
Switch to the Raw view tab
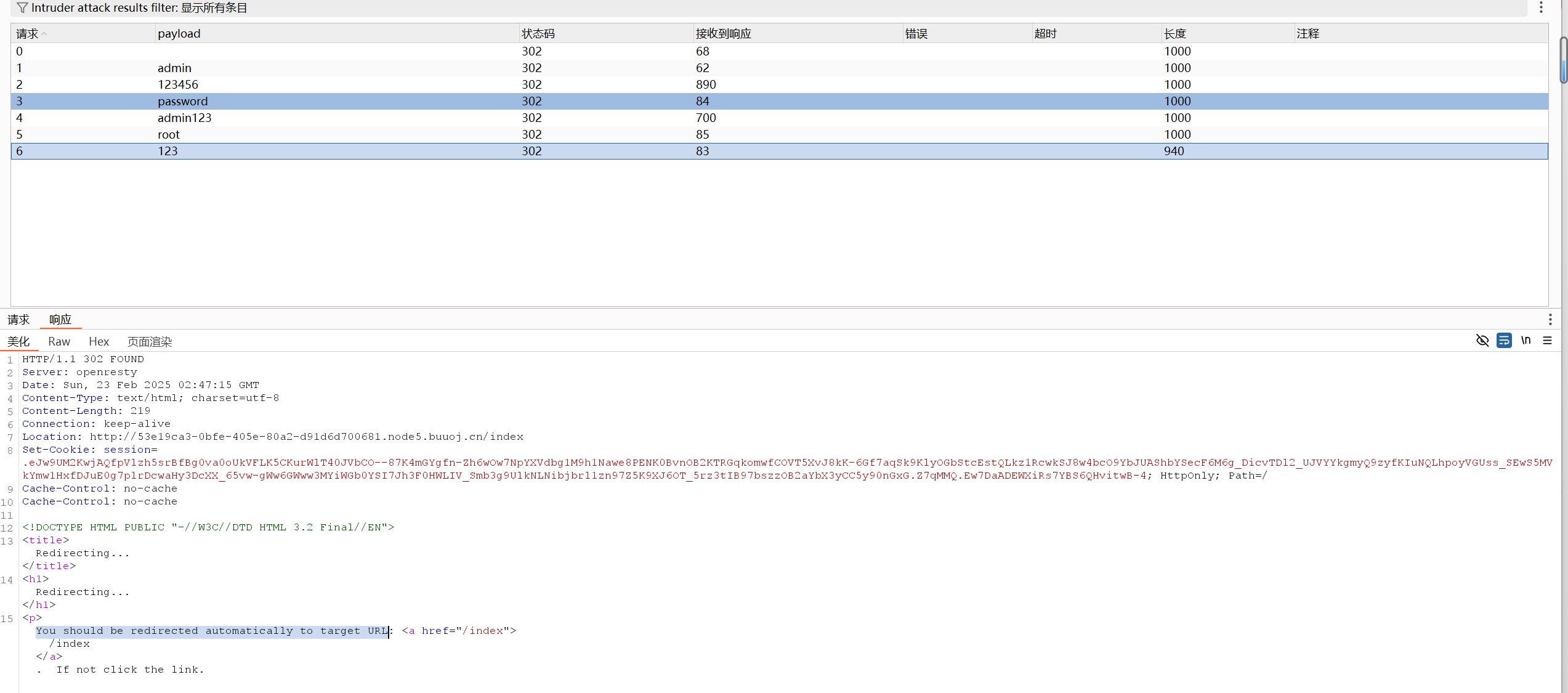click(59, 342)
